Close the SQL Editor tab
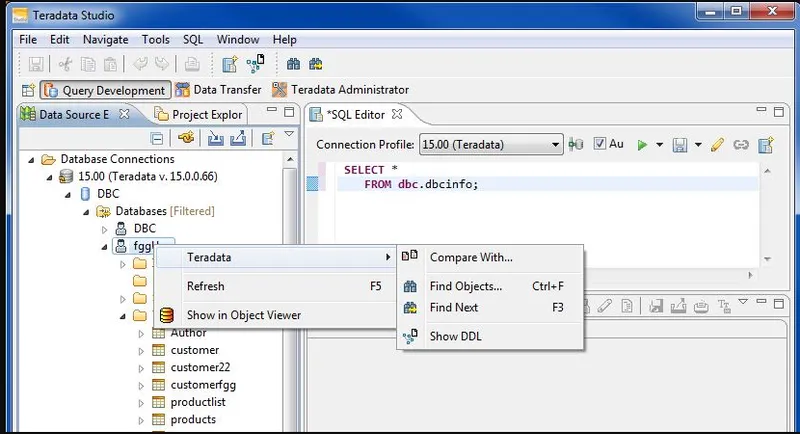This screenshot has width=800, height=434. (397, 114)
